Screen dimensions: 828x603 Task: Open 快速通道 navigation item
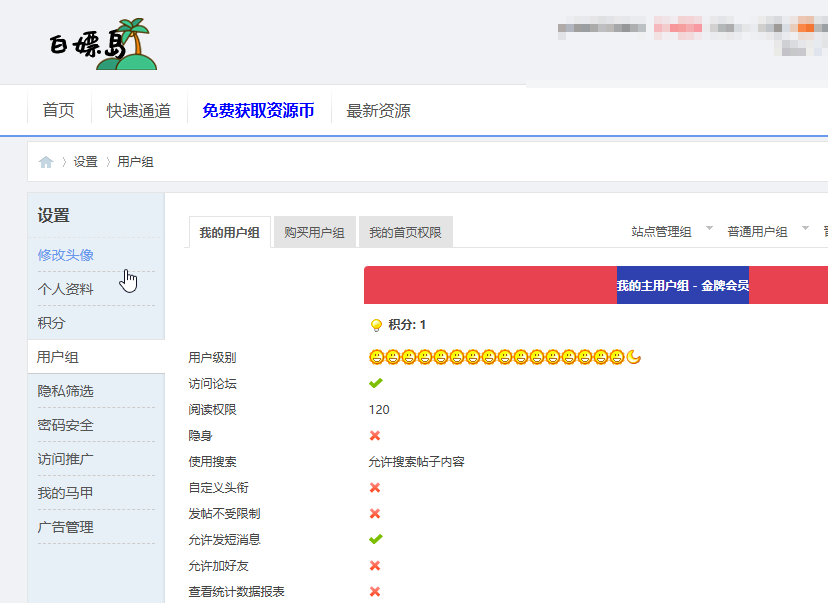(139, 110)
